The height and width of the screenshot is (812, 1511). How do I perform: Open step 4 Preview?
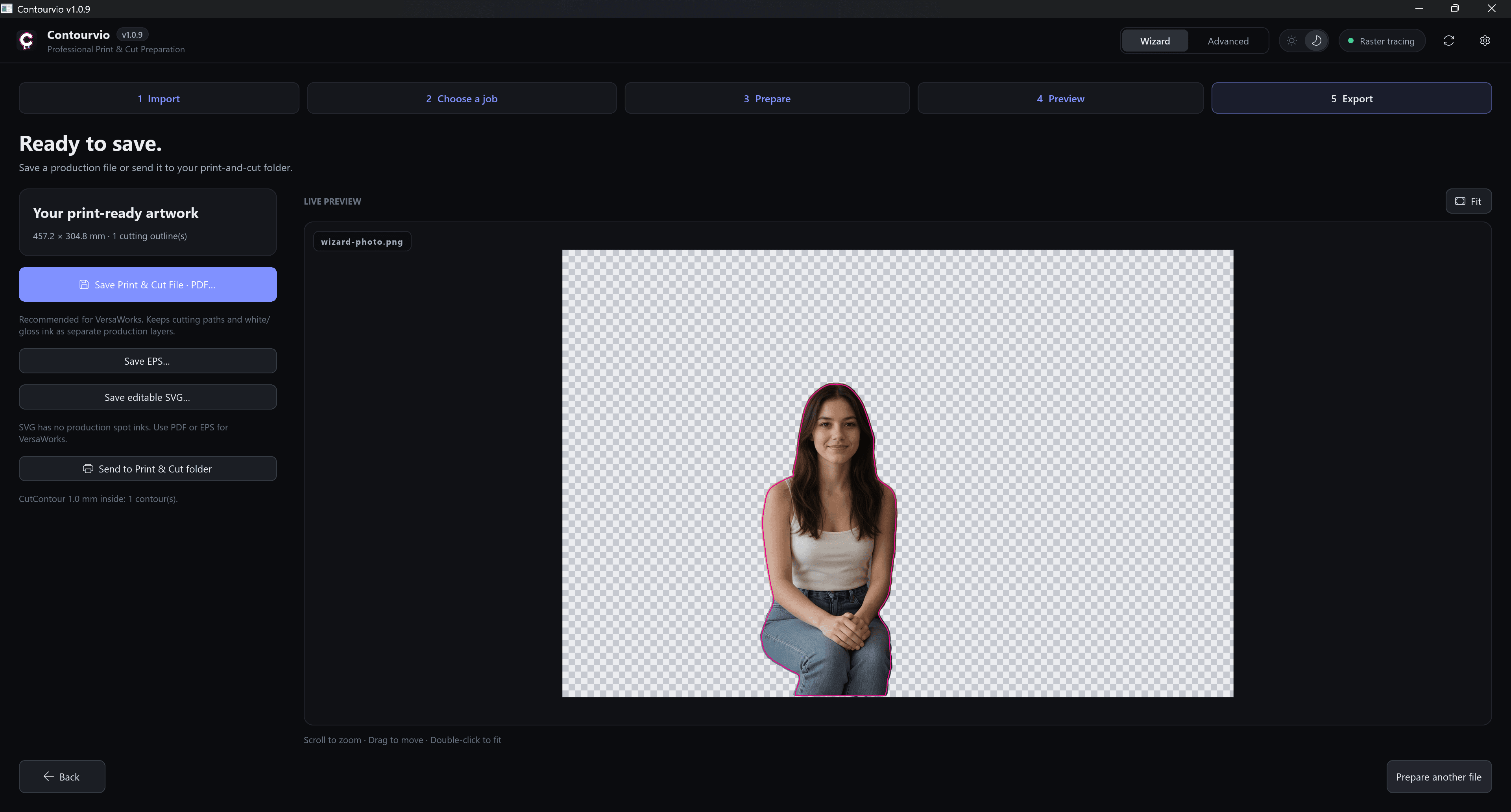point(1060,98)
